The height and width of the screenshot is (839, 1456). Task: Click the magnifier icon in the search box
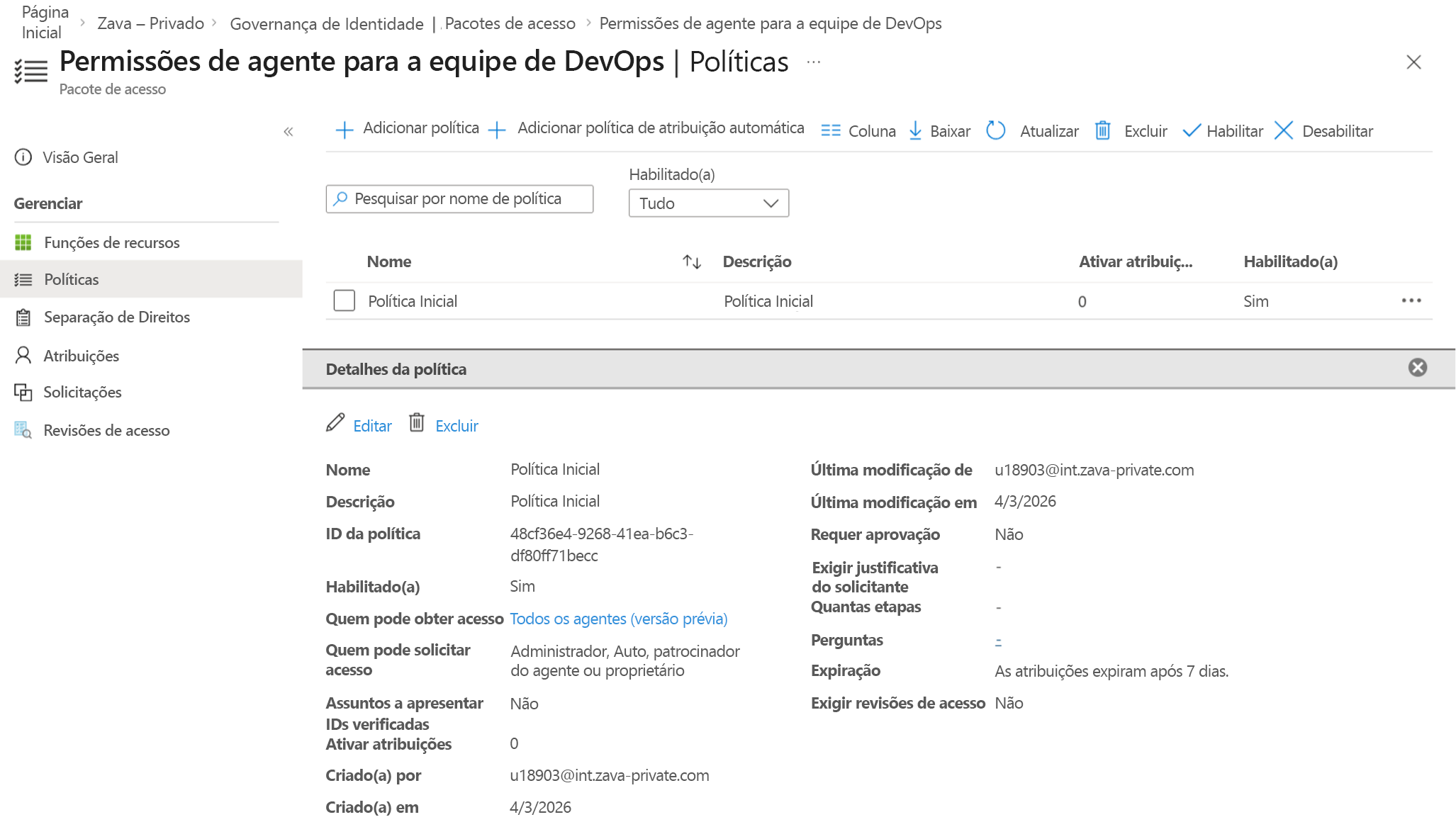point(340,198)
